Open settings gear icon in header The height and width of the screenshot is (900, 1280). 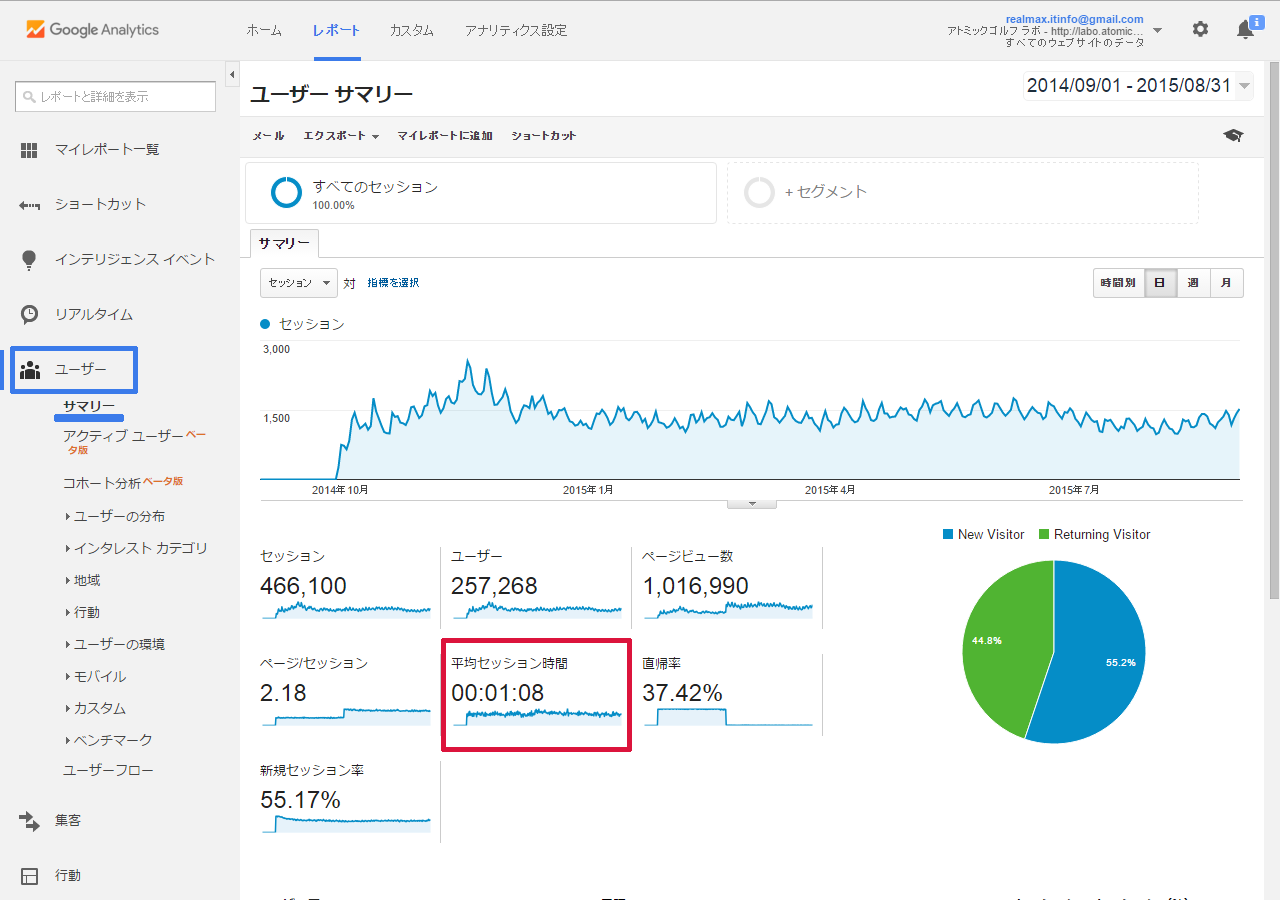tap(1200, 30)
